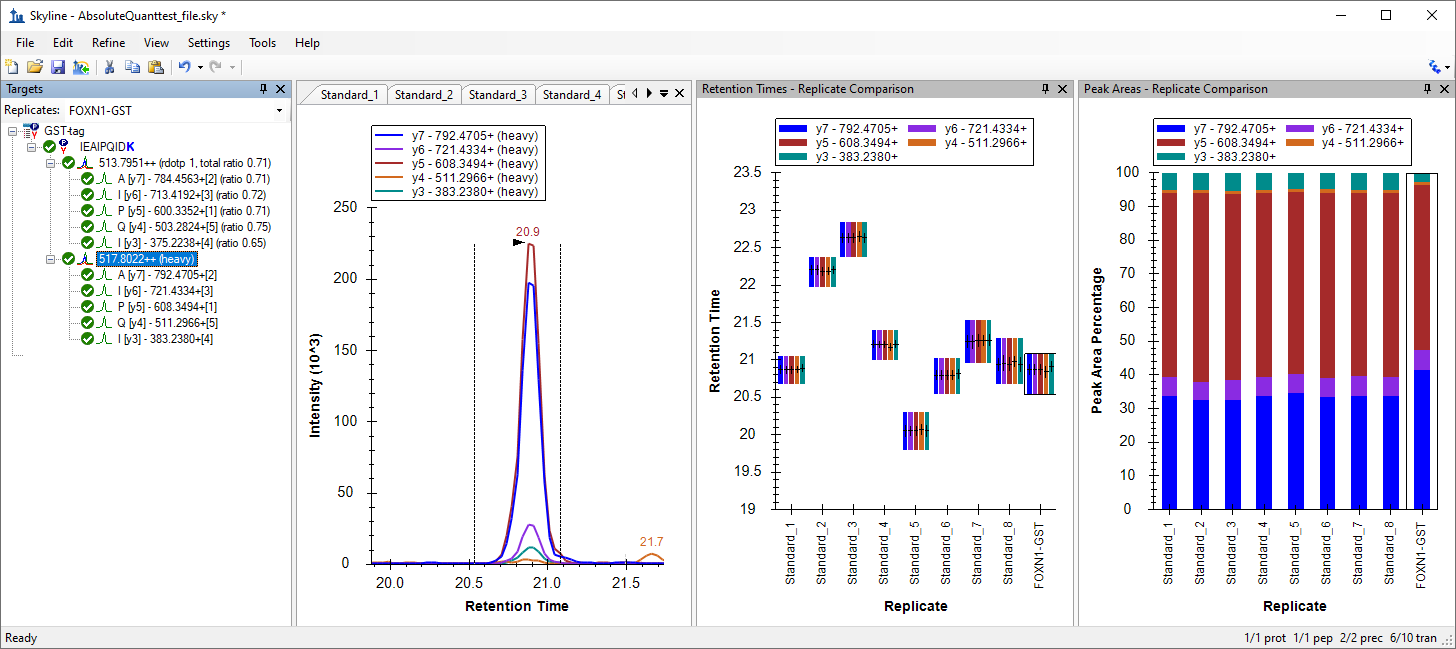Click the 20.9 peak label in chromatogram
The width and height of the screenshot is (1456, 649).
pos(528,232)
